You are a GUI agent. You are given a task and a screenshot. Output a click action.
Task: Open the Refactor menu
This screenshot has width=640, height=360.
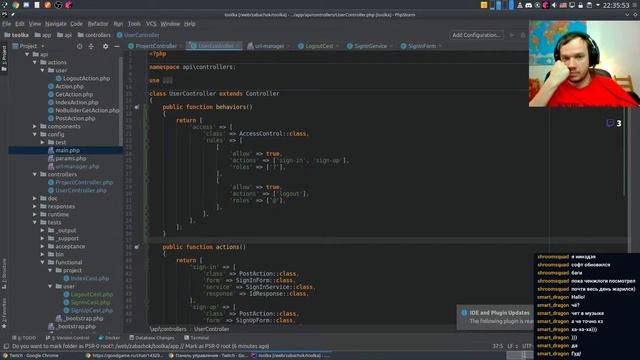coord(98,24)
